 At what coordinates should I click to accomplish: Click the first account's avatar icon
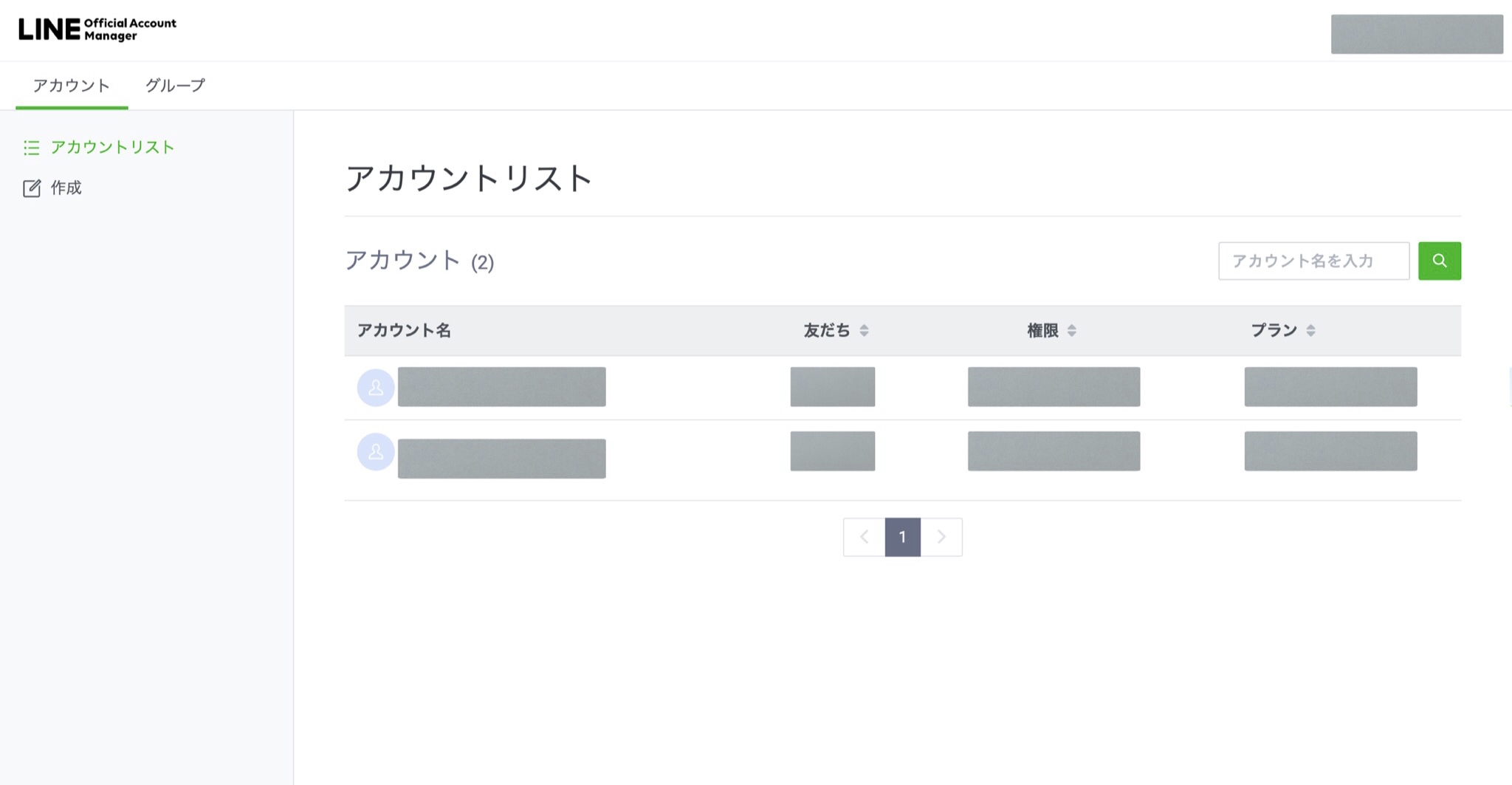[x=376, y=388]
